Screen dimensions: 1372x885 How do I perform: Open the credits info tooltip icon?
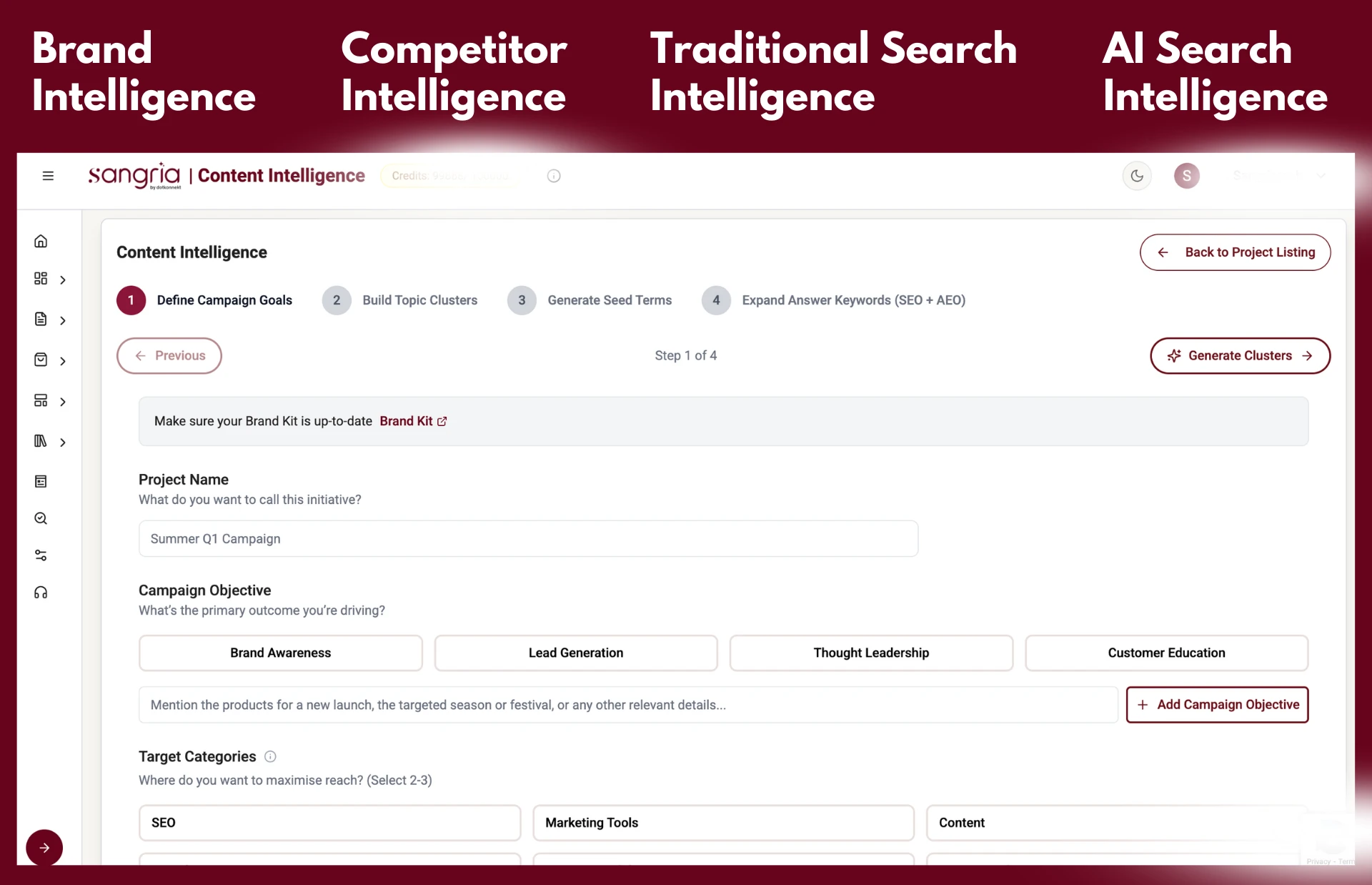click(555, 176)
